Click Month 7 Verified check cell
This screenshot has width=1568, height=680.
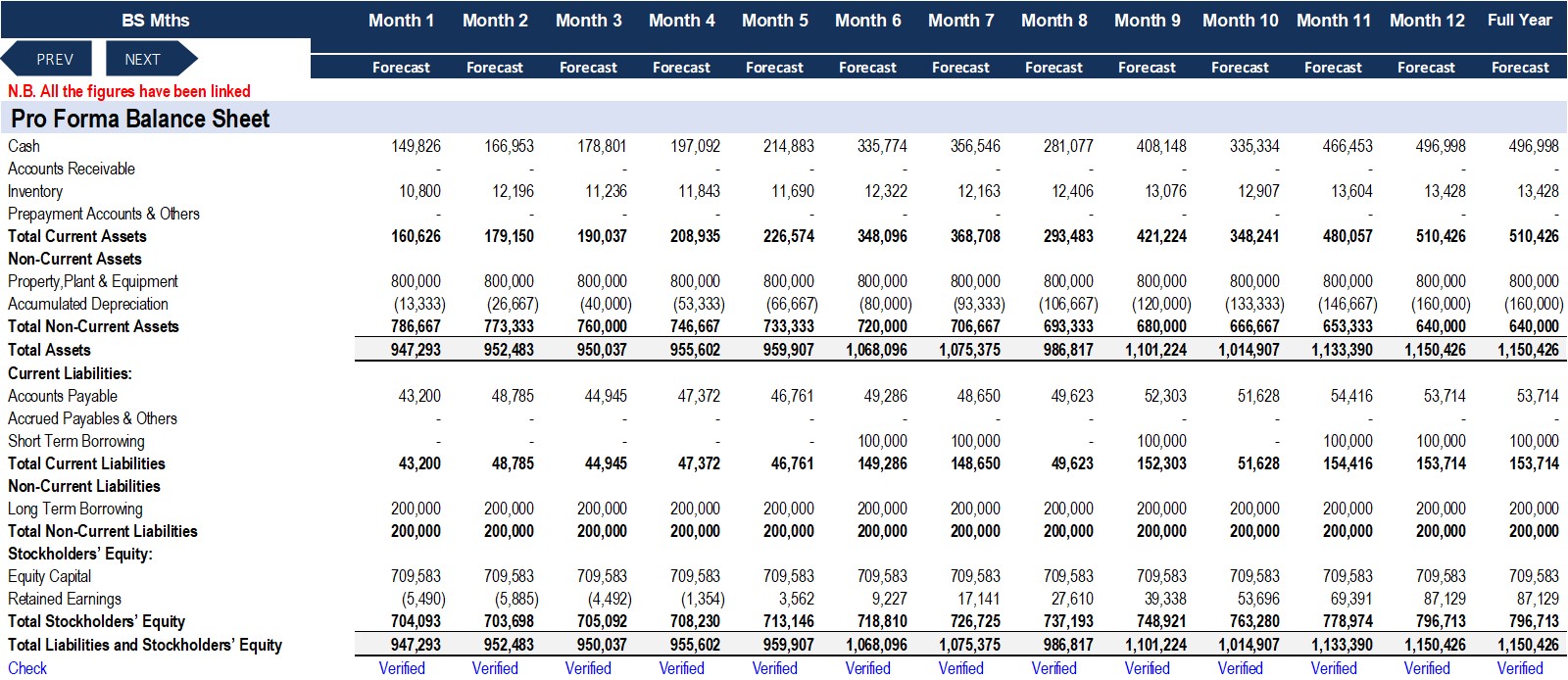point(961,667)
